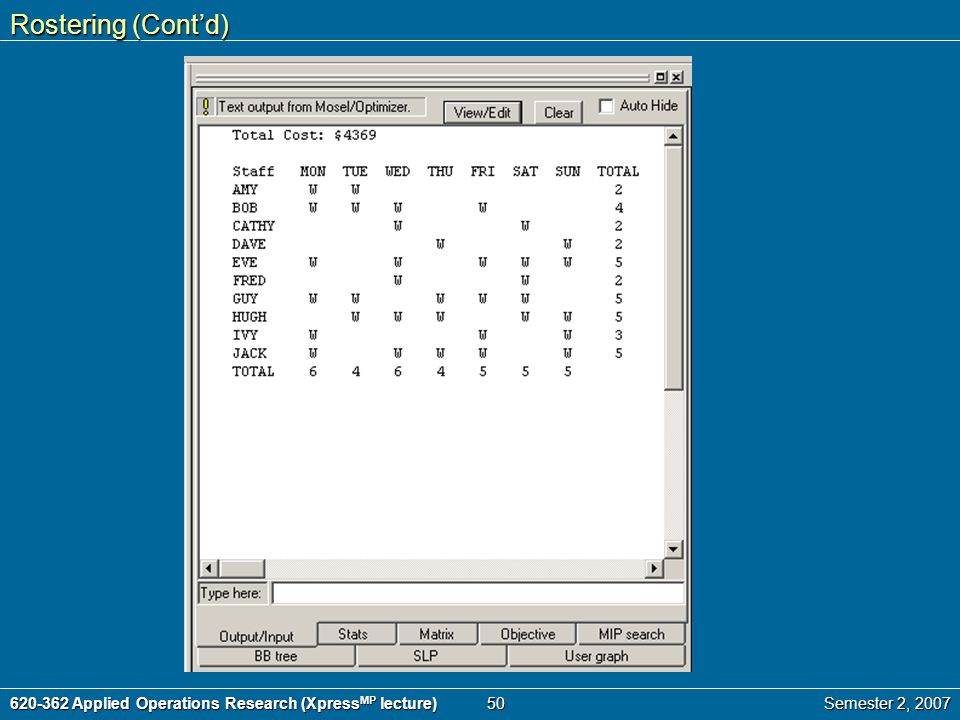This screenshot has width=960, height=720.
Task: Click the '620-362 Applied Operations Research' footer
Action: coord(223,703)
